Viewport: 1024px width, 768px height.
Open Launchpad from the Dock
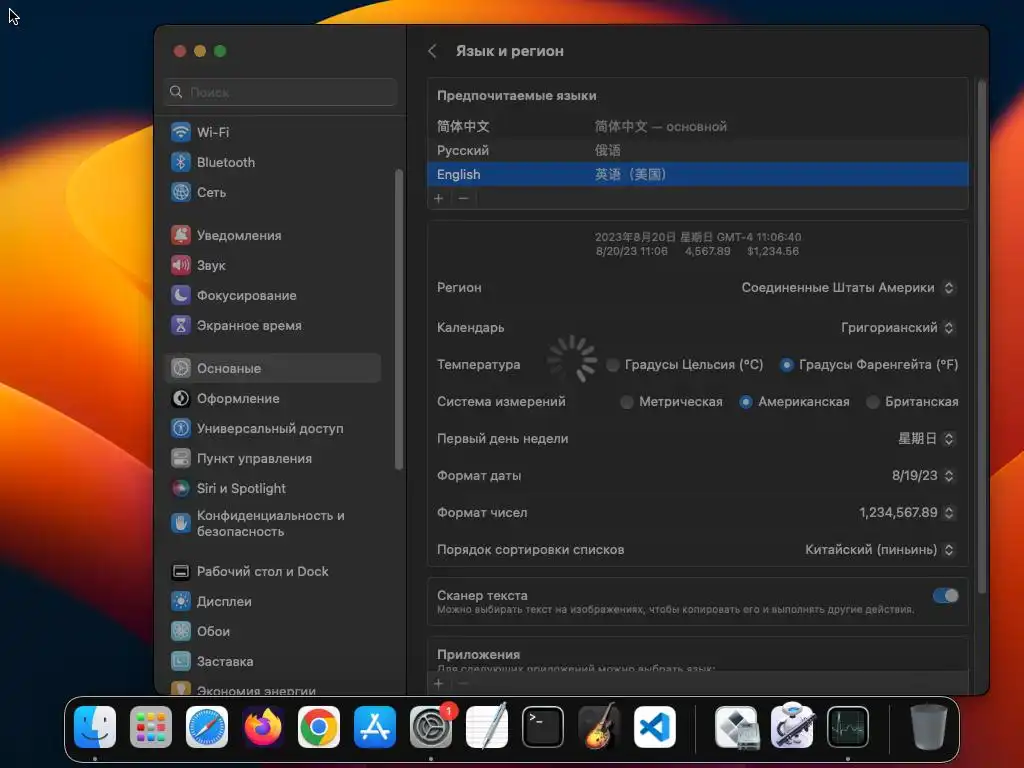pos(151,727)
